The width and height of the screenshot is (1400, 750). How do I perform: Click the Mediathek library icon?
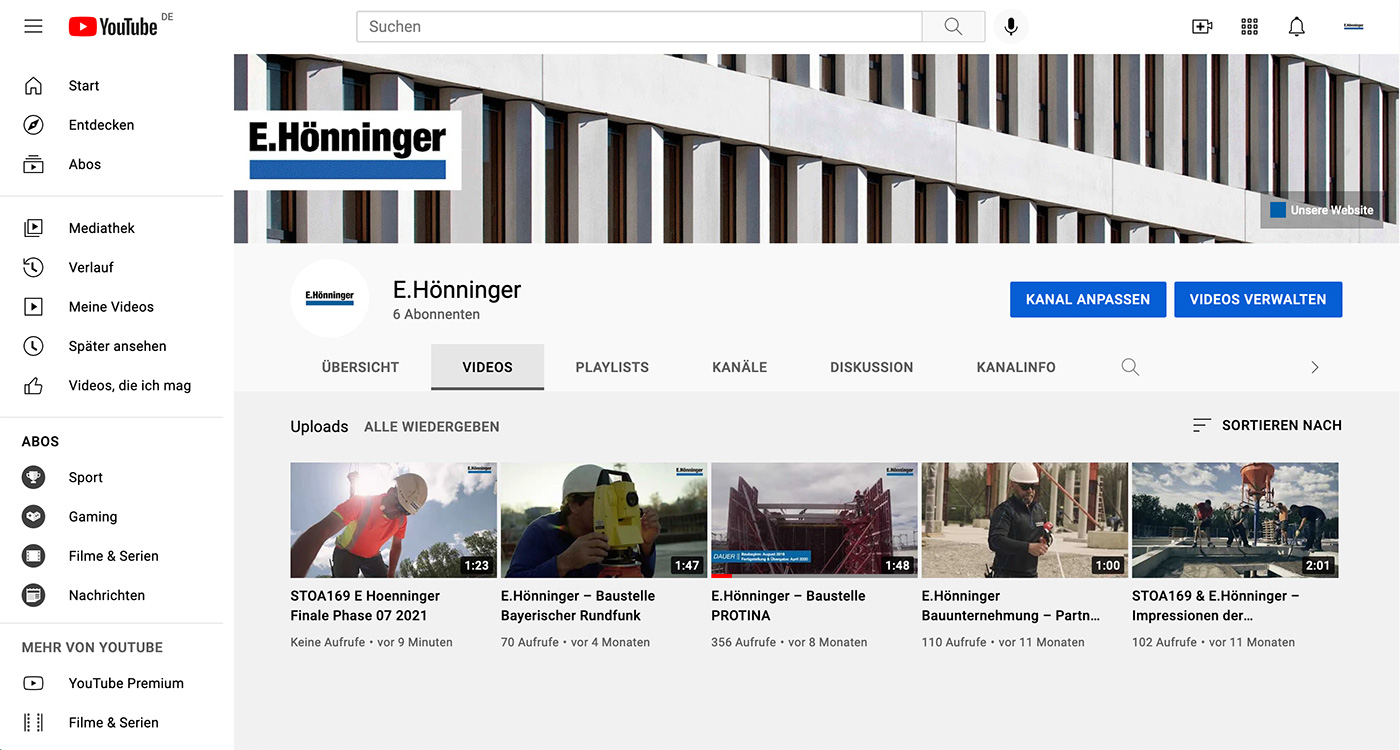click(34, 228)
